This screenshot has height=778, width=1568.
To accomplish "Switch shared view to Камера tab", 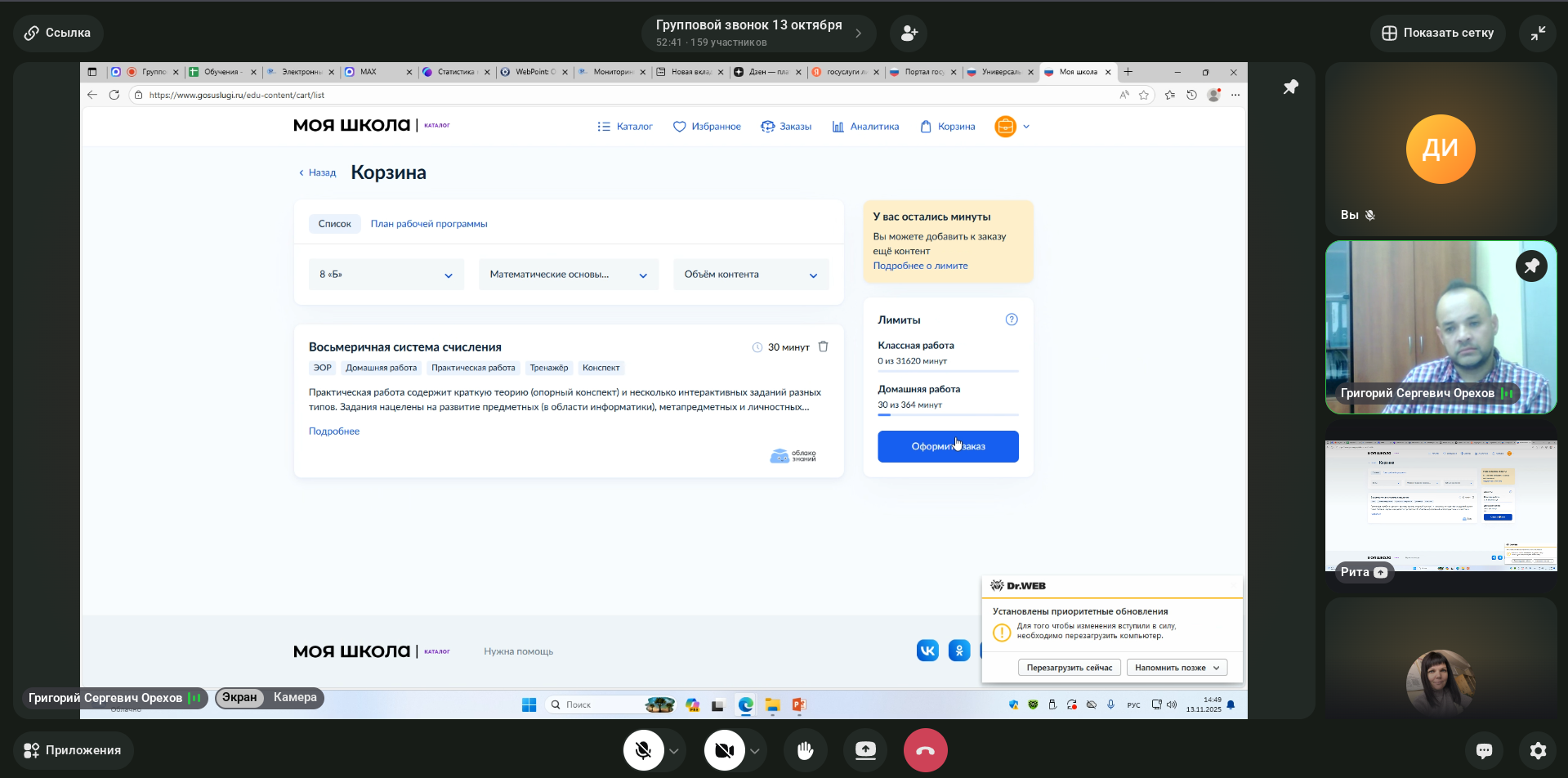I will [295, 697].
